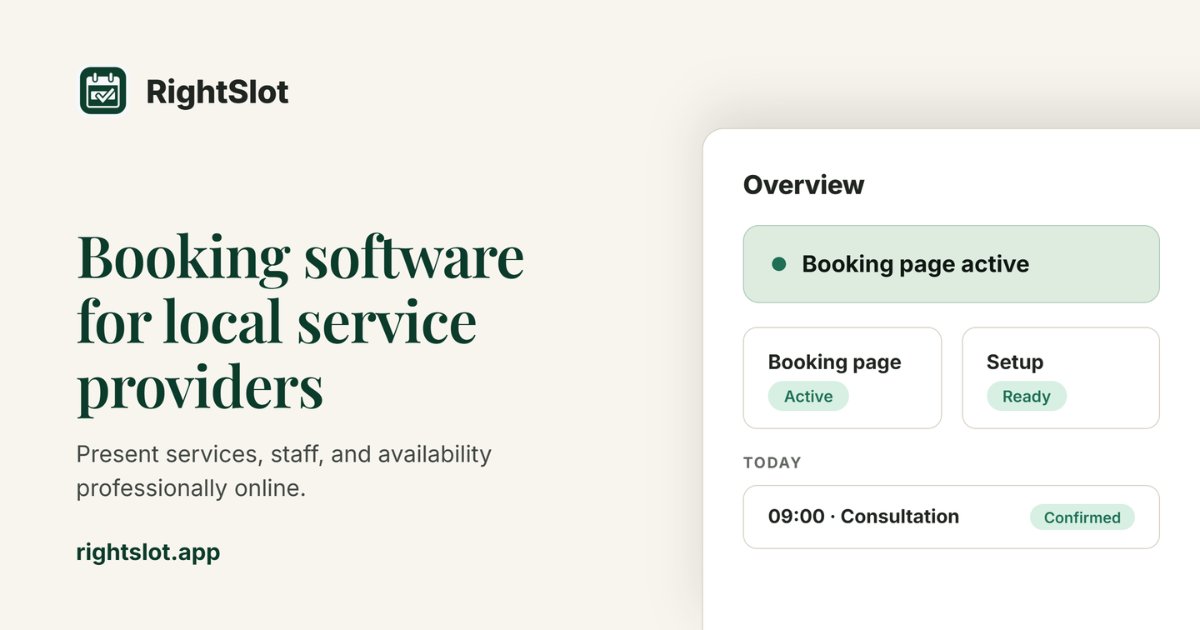The width and height of the screenshot is (1200, 630).
Task: Open the rightslot.app link
Action: point(148,552)
